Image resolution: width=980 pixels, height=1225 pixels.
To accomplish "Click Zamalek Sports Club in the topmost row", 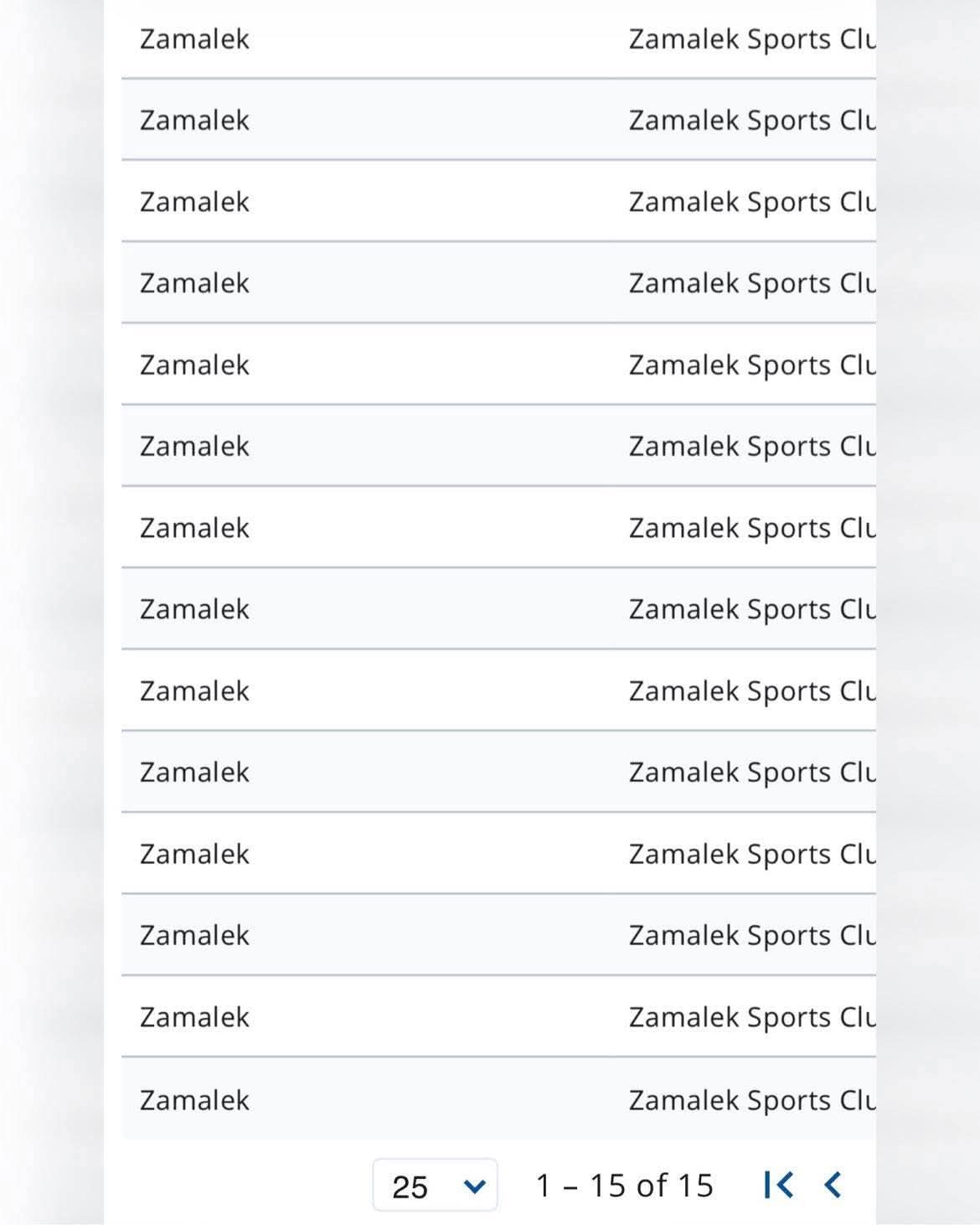I will point(751,39).
